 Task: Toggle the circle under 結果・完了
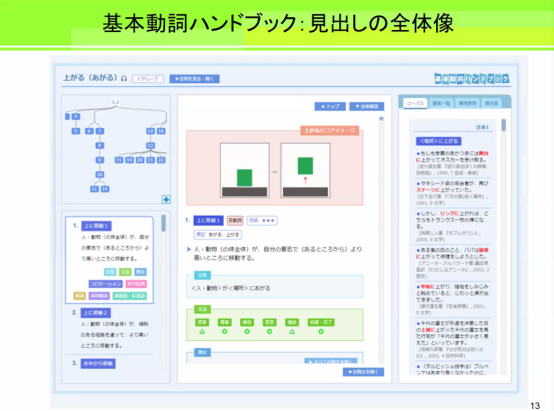point(321,332)
